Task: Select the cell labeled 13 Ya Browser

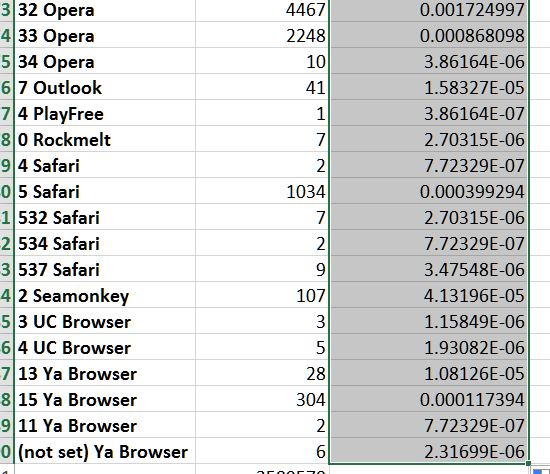Action: [x=105, y=372]
